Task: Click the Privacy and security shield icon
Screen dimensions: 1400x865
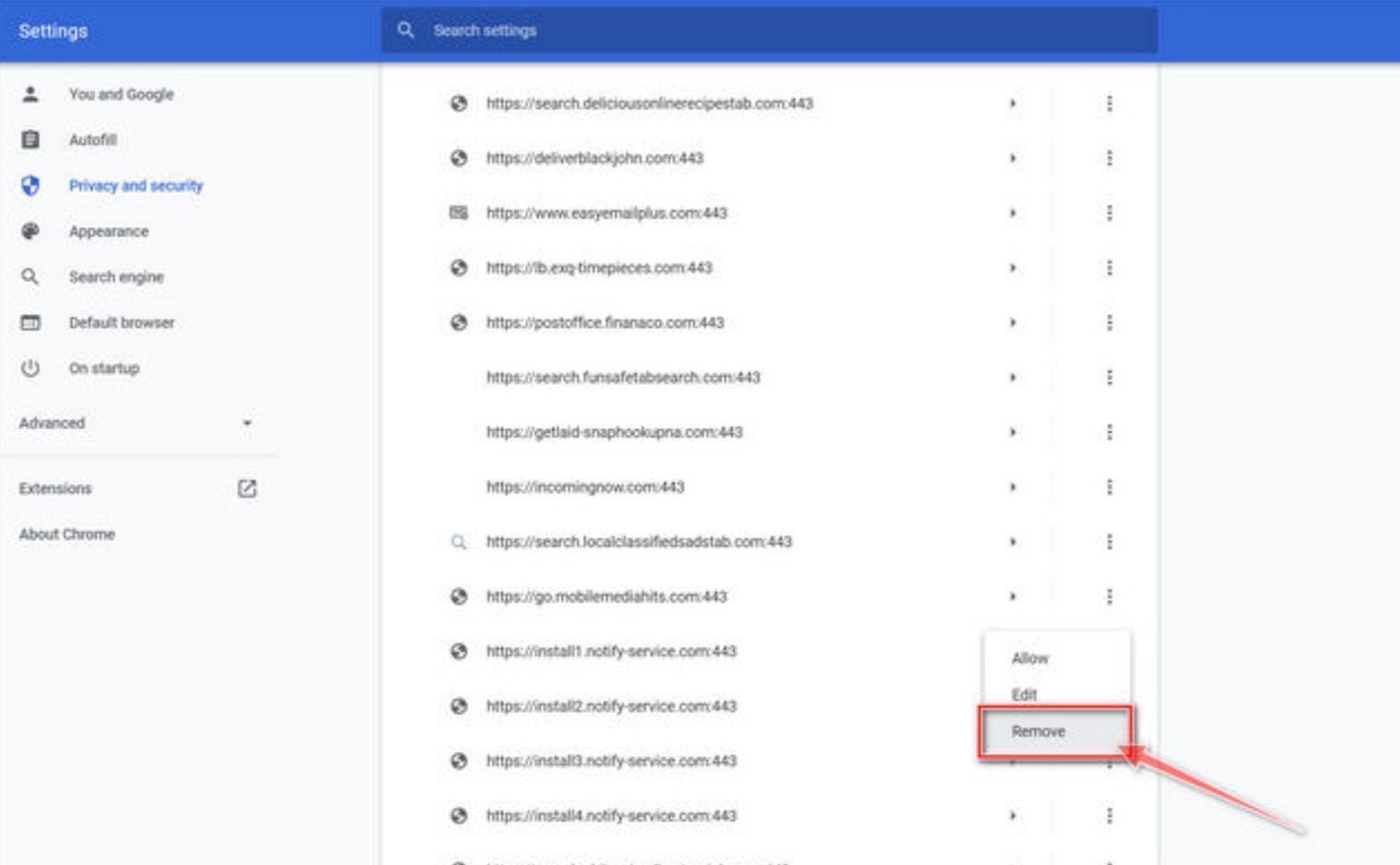Action: pyautogui.click(x=30, y=186)
